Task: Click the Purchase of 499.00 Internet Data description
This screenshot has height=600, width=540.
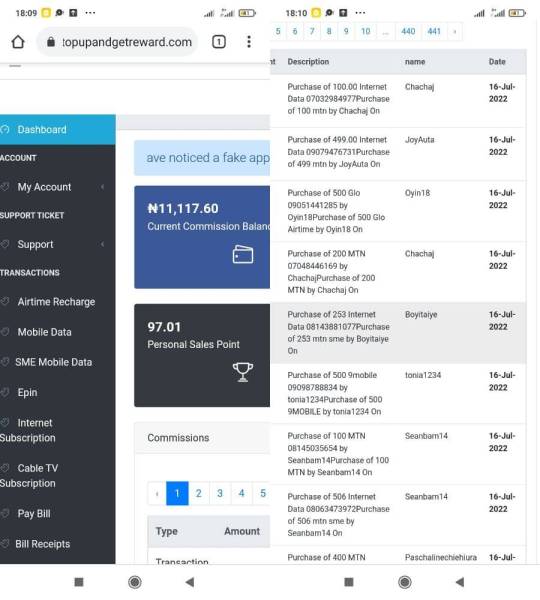Action: 338,152
